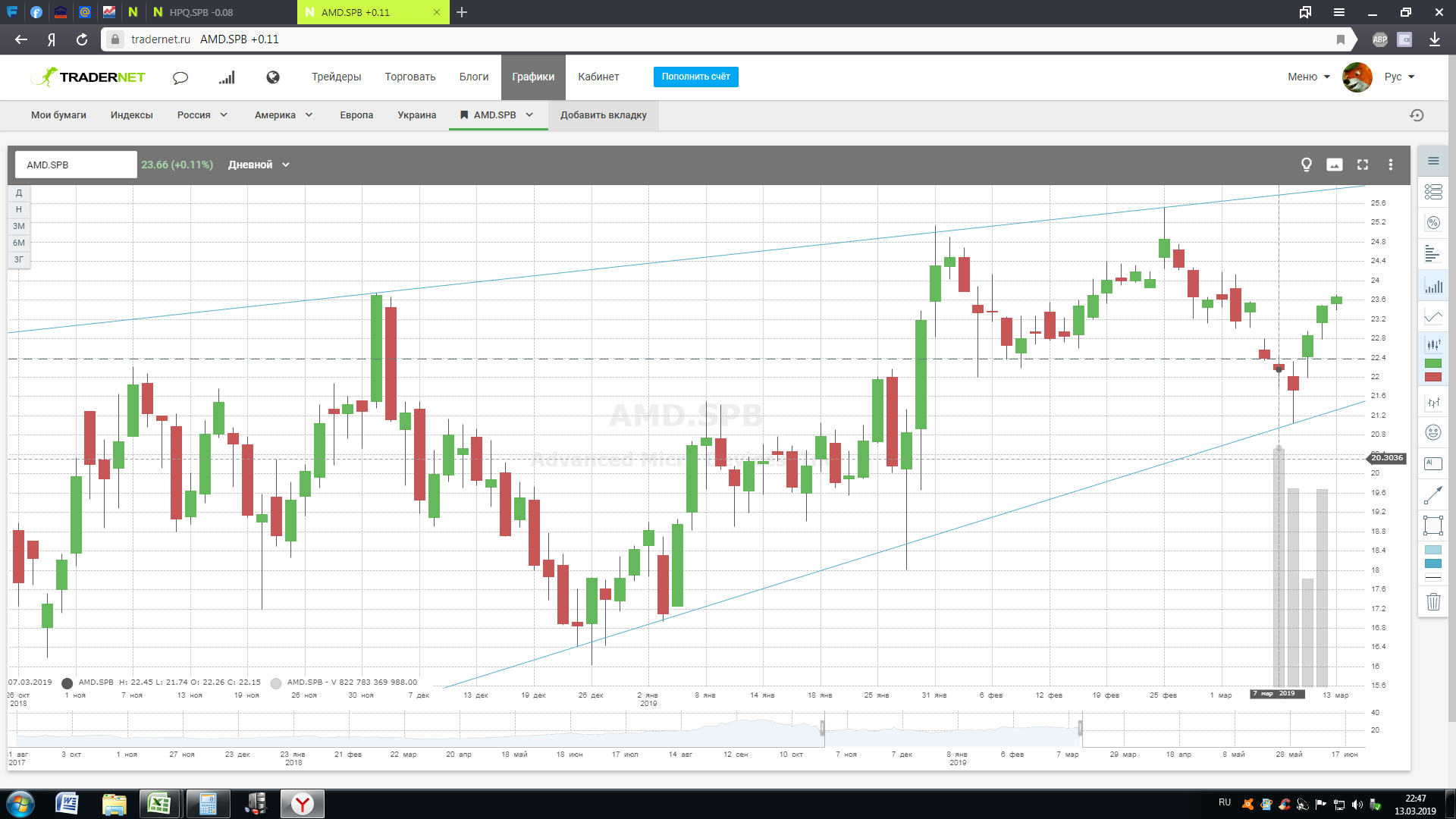The width and height of the screenshot is (1456, 819).
Task: Click the user avatar picture
Action: coord(1357,77)
